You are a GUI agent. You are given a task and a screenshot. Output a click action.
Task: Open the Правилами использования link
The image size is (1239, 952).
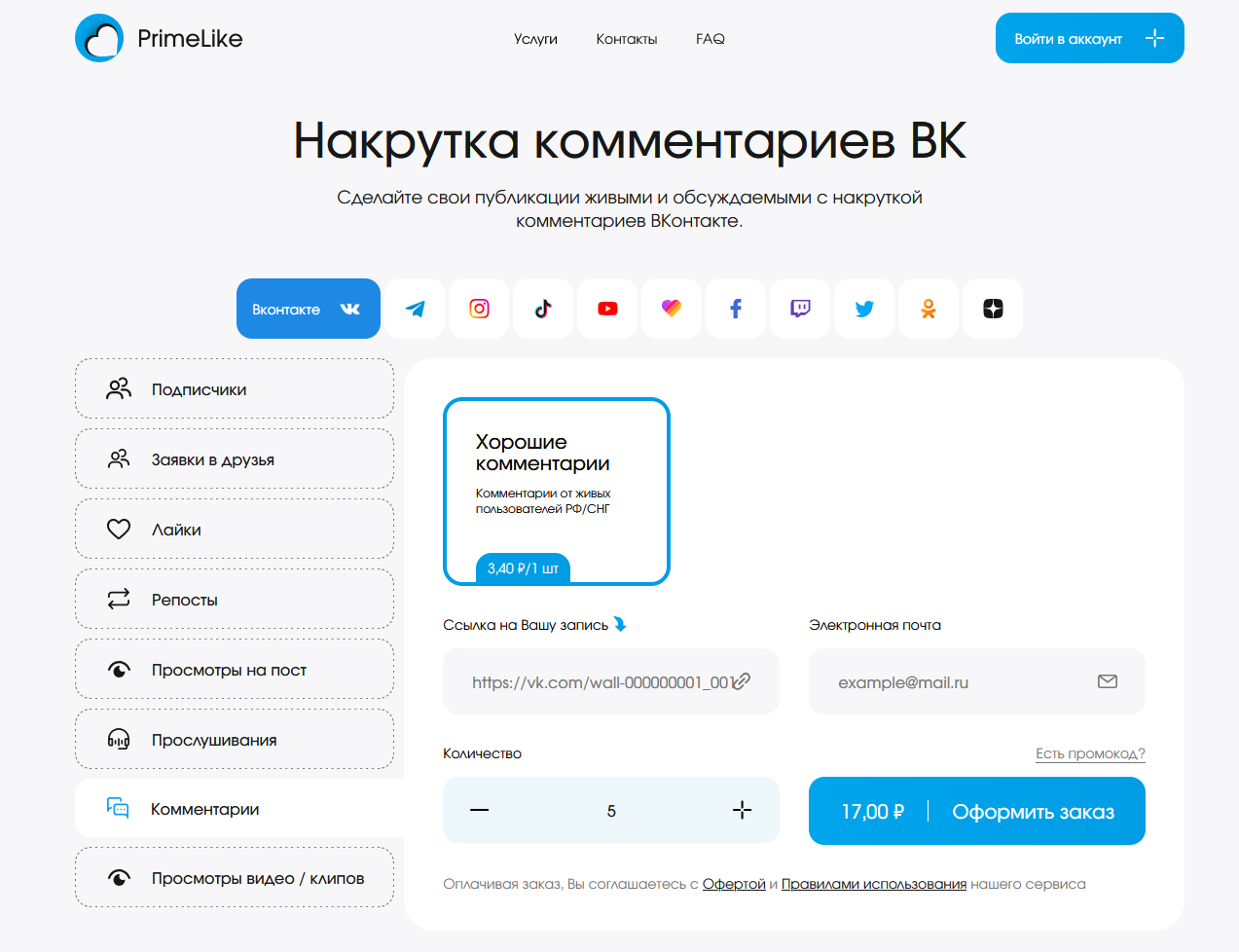874,884
